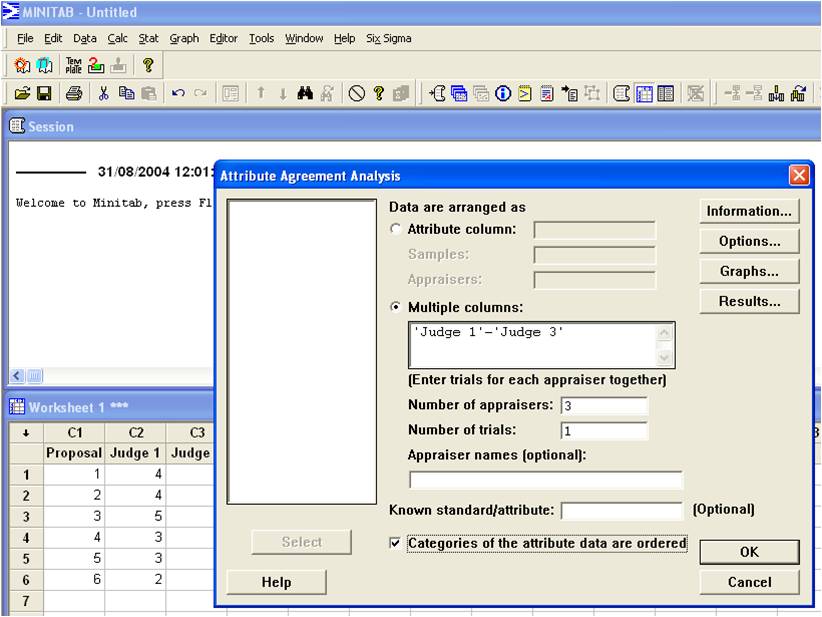The image size is (822, 617).
Task: Click the insert column bars icon
Action: pos(776,94)
